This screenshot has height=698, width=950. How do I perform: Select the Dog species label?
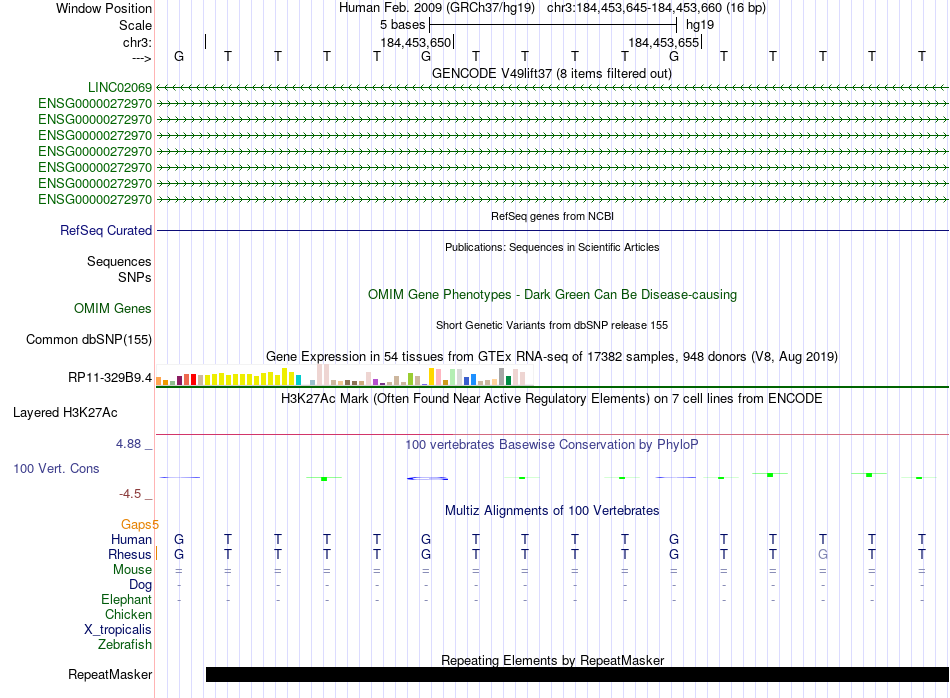(141, 585)
